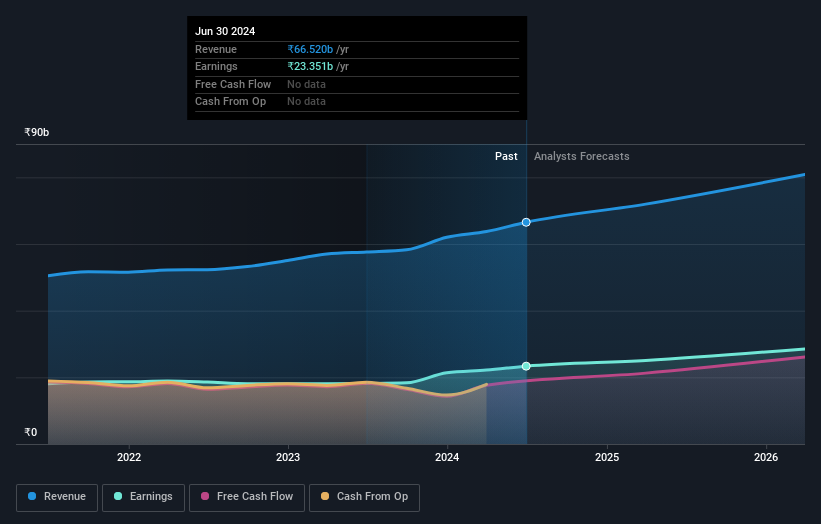Click the 2024 x-axis label

coord(447,457)
